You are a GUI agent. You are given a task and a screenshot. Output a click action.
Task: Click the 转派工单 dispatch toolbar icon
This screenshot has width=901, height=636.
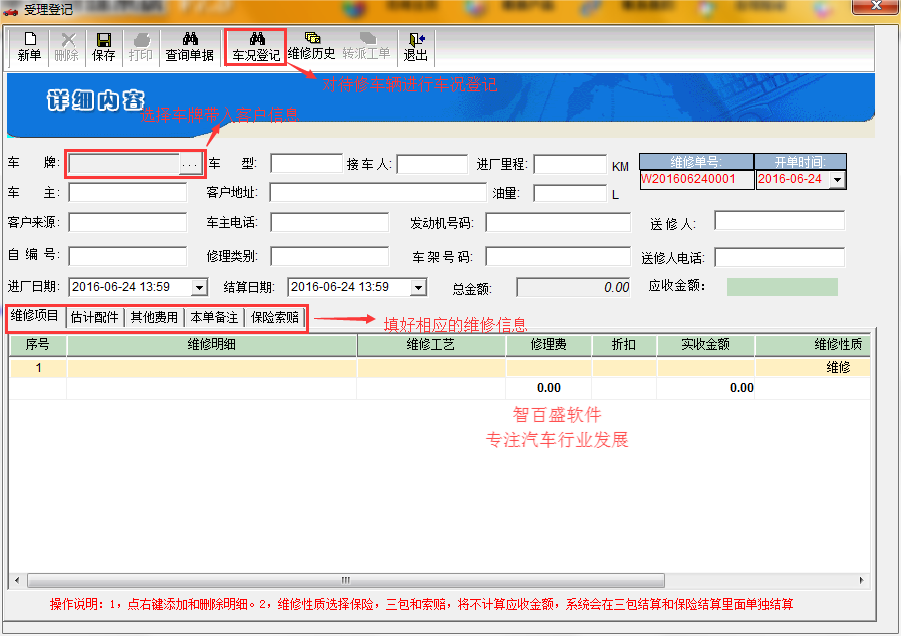367,46
